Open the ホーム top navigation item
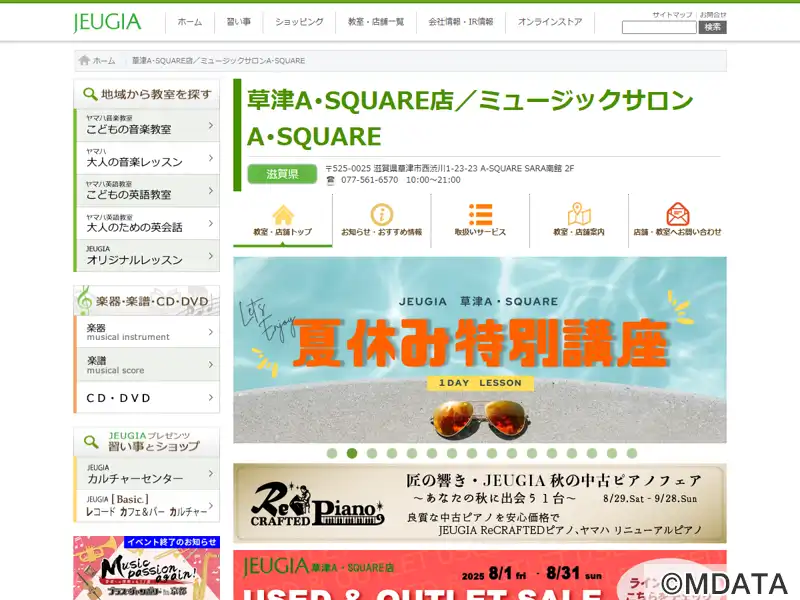Image resolution: width=800 pixels, height=600 pixels. pyautogui.click(x=190, y=22)
